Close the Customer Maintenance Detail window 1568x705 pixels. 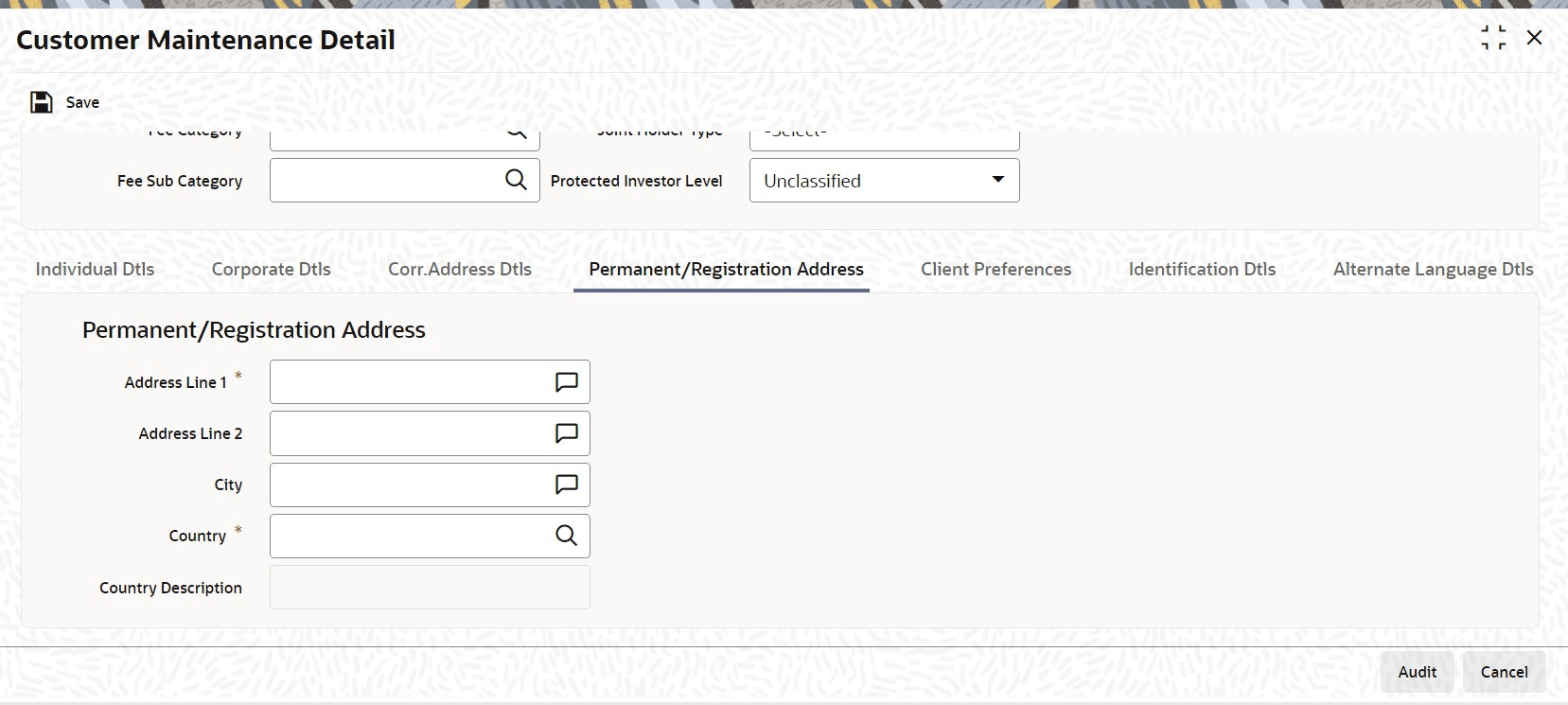(1535, 38)
